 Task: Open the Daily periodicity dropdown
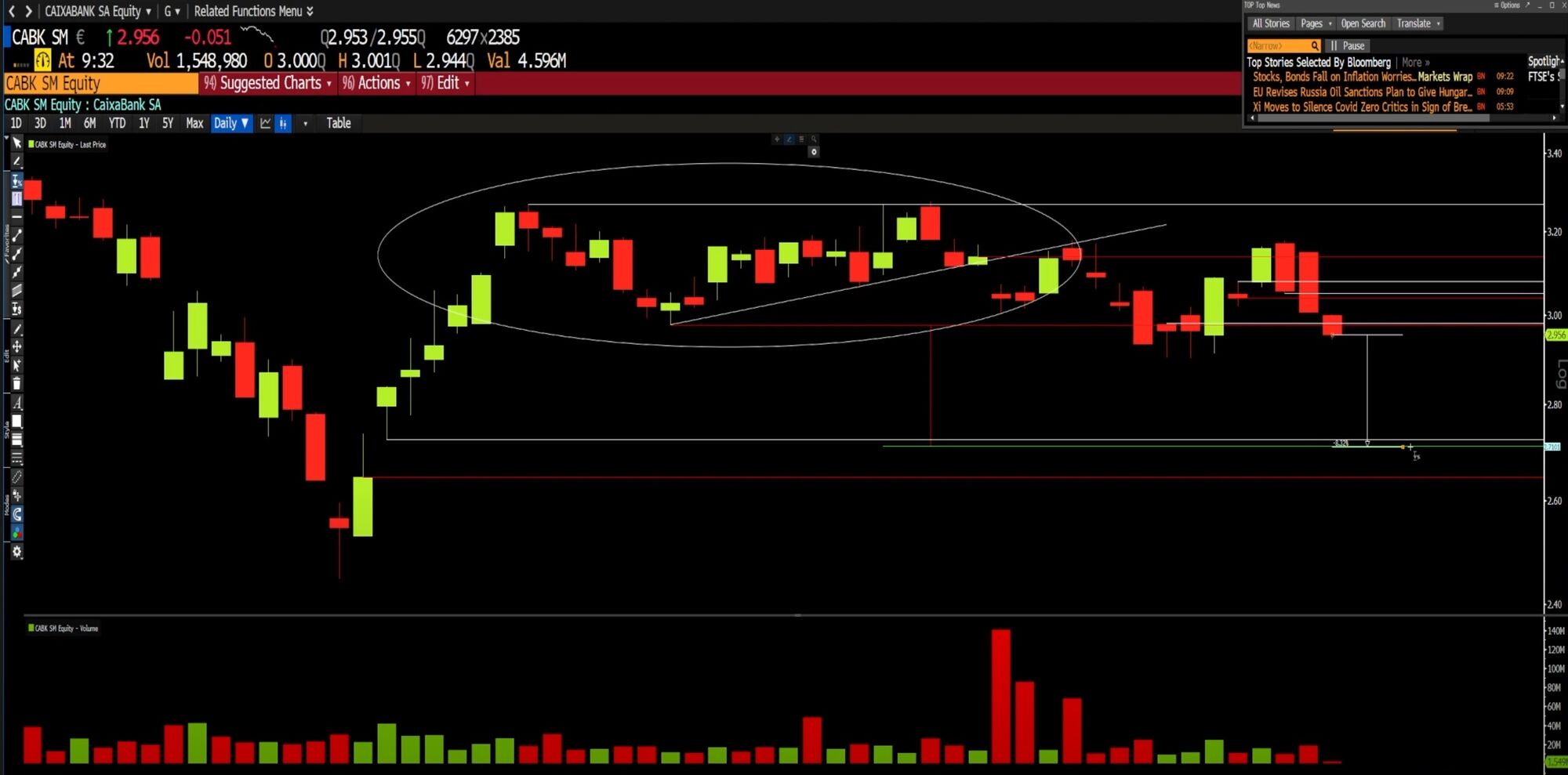(231, 123)
